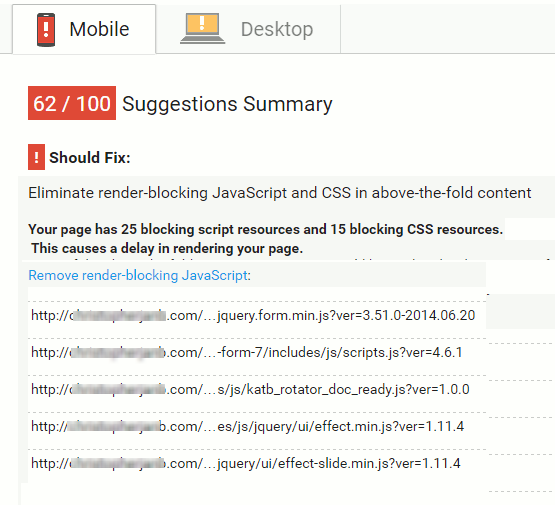Click the 62 / 100 score badge
Image resolution: width=555 pixels, height=505 pixels.
point(72,103)
